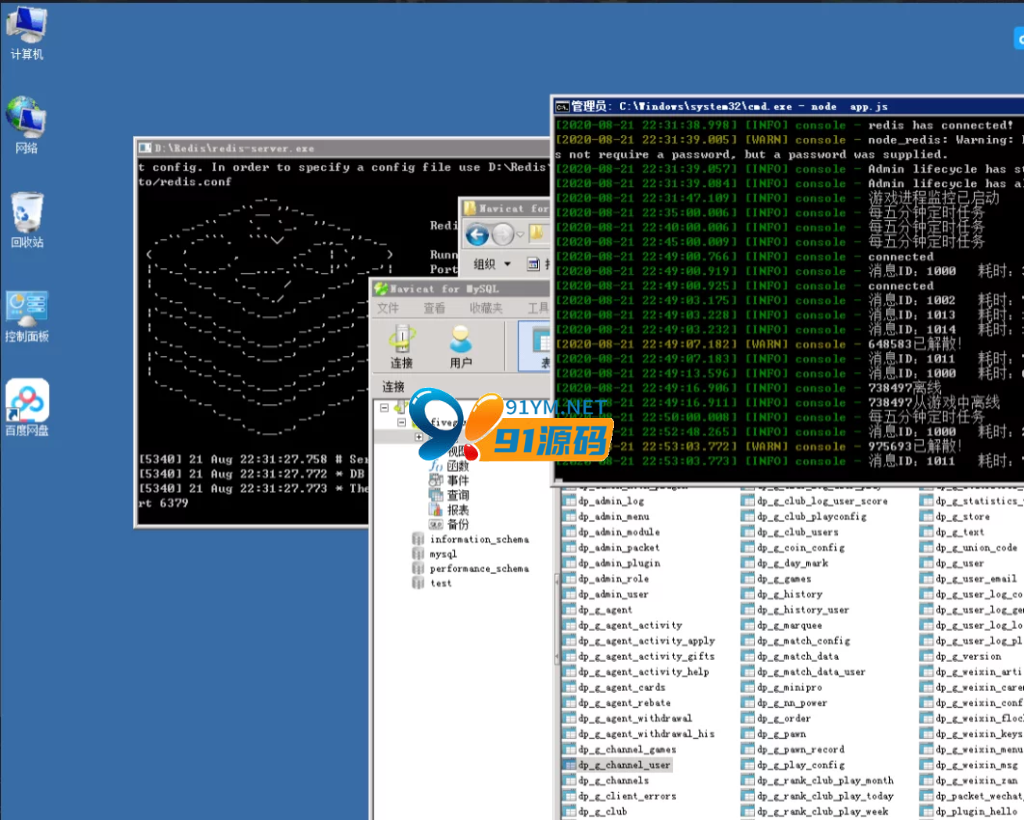Viewport: 1024px width, 820px height.
Task: Open the 百度网盘 desktop shortcut
Action: 27,407
